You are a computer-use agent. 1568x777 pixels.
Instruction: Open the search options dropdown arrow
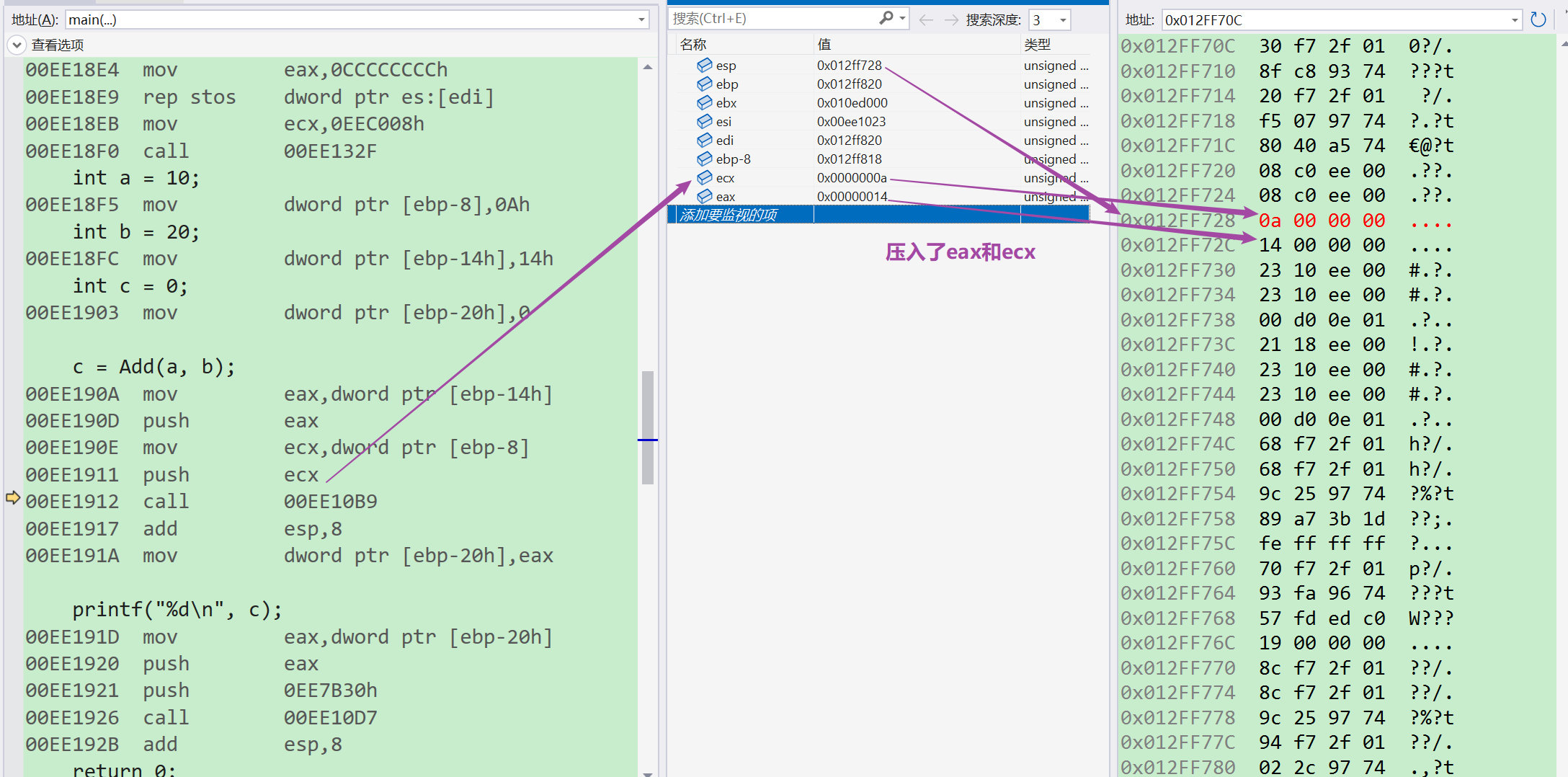(902, 19)
